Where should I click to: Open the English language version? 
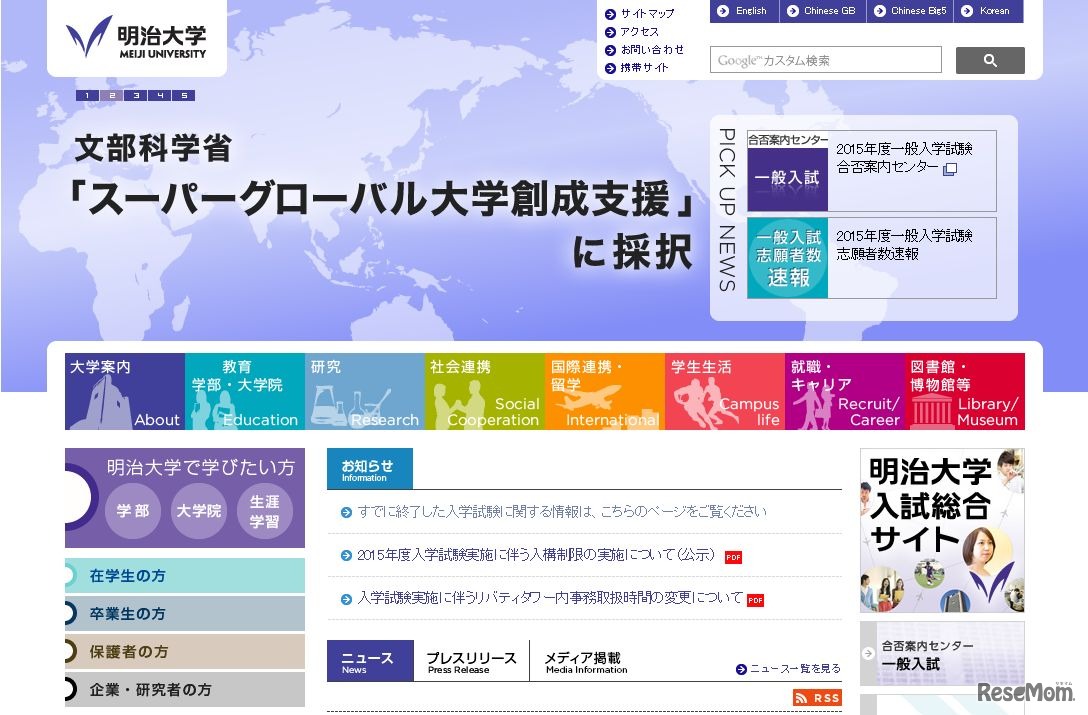pos(744,11)
